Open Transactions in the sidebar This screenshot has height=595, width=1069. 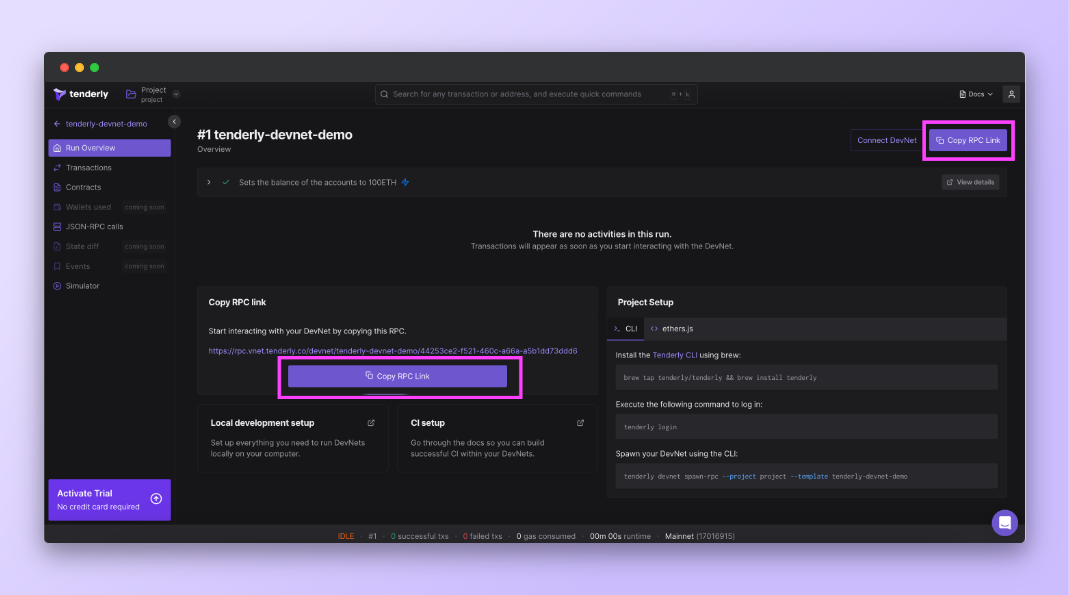tap(88, 168)
